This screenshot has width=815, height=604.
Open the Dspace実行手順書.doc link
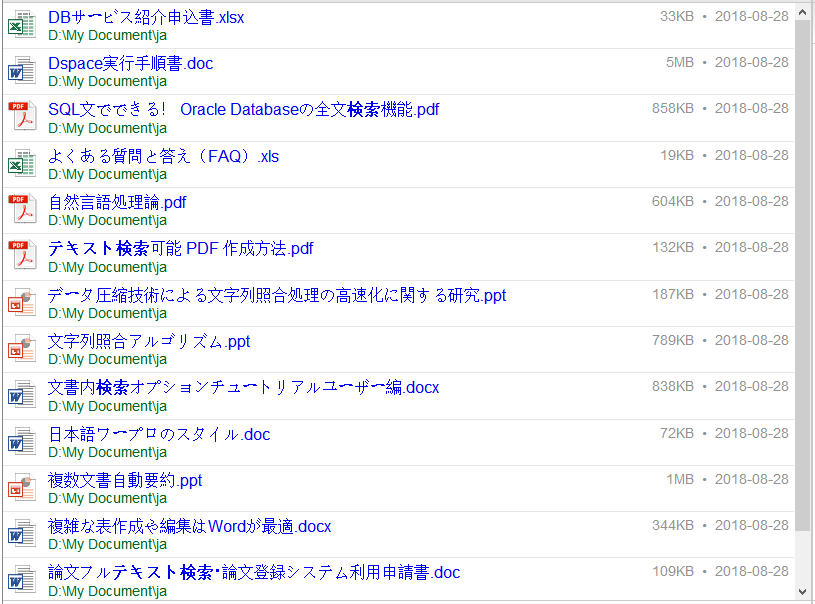(x=130, y=63)
